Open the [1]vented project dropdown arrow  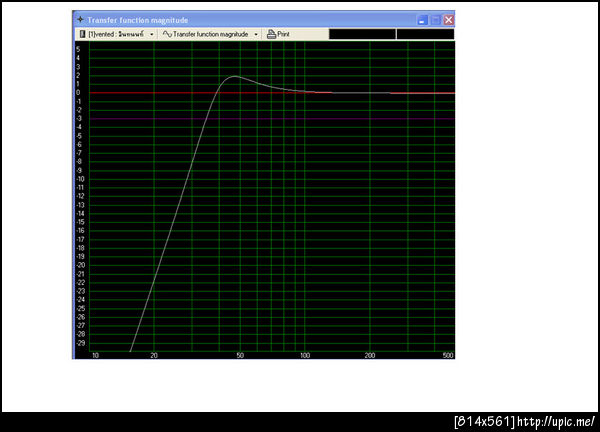point(152,34)
